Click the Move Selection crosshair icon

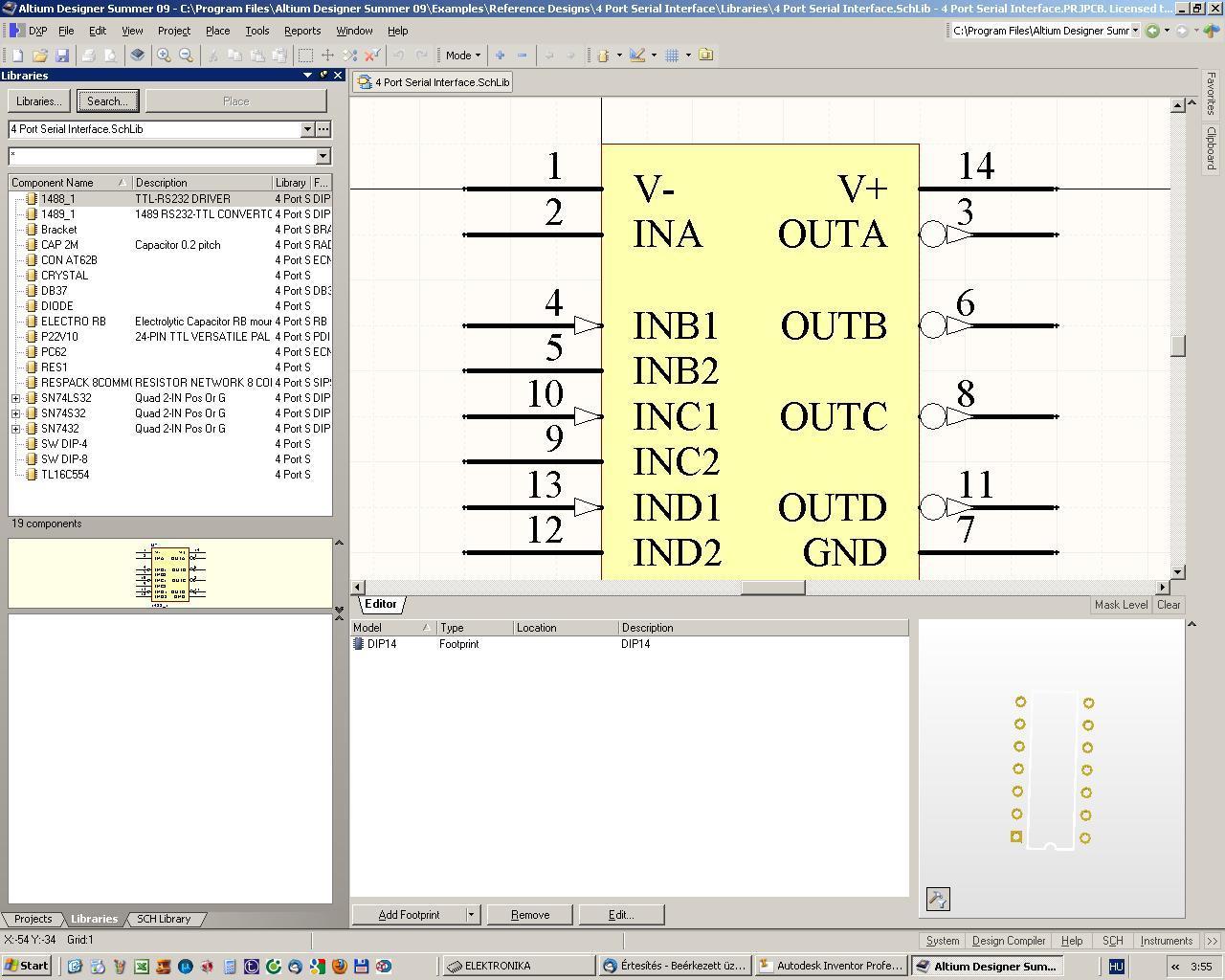coord(327,56)
